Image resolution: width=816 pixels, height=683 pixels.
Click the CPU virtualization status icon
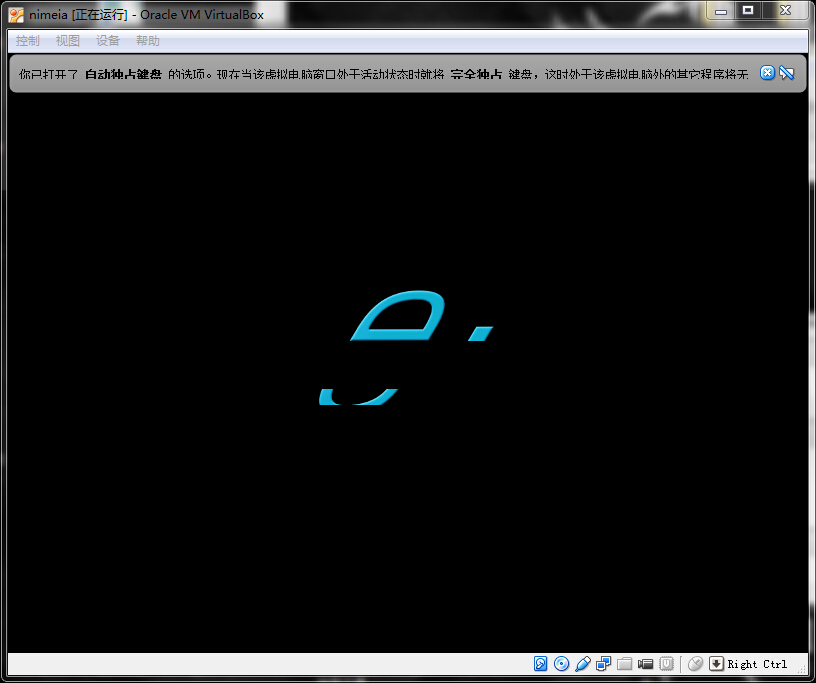666,664
